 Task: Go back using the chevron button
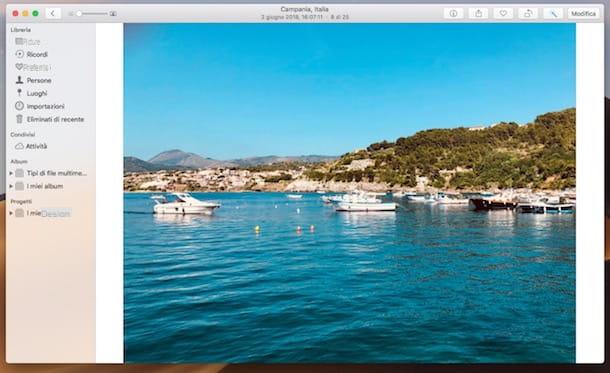(53, 14)
